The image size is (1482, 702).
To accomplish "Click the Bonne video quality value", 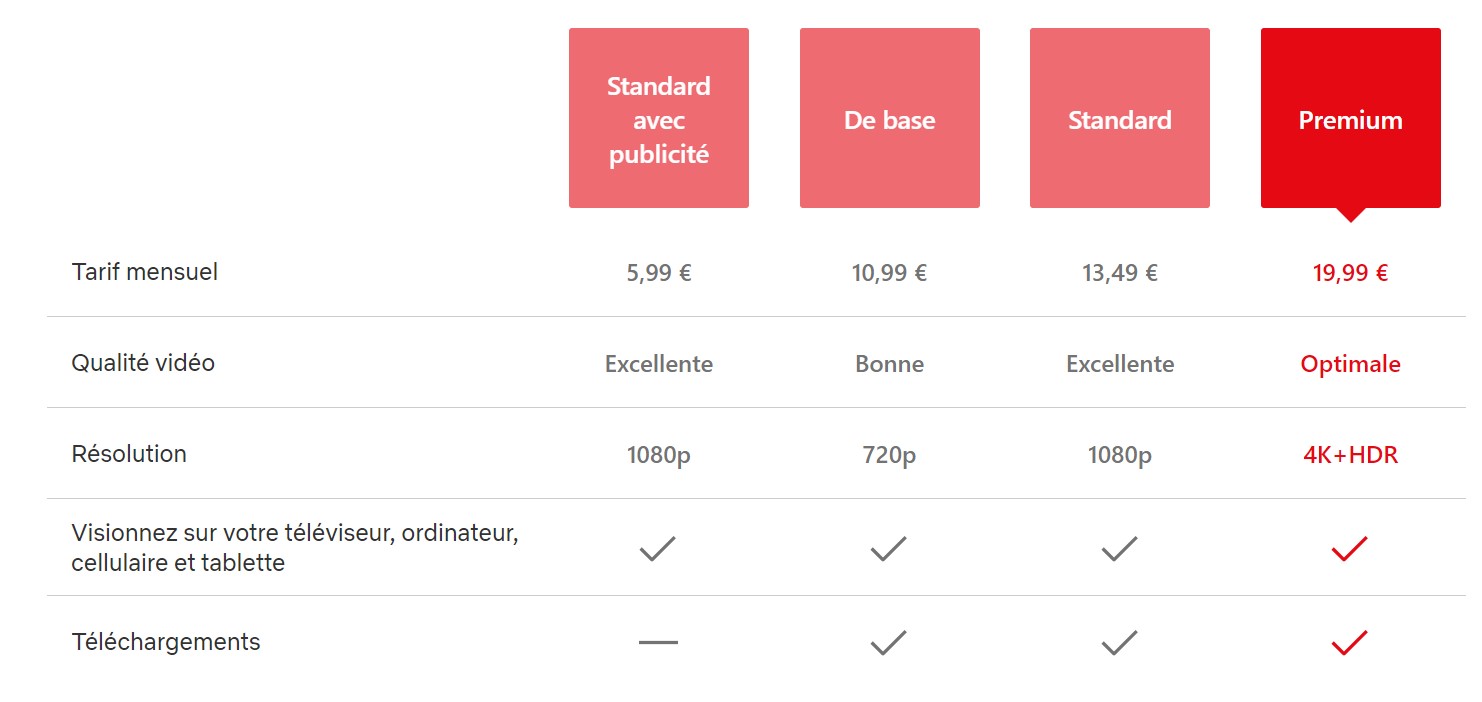I will 889,364.
